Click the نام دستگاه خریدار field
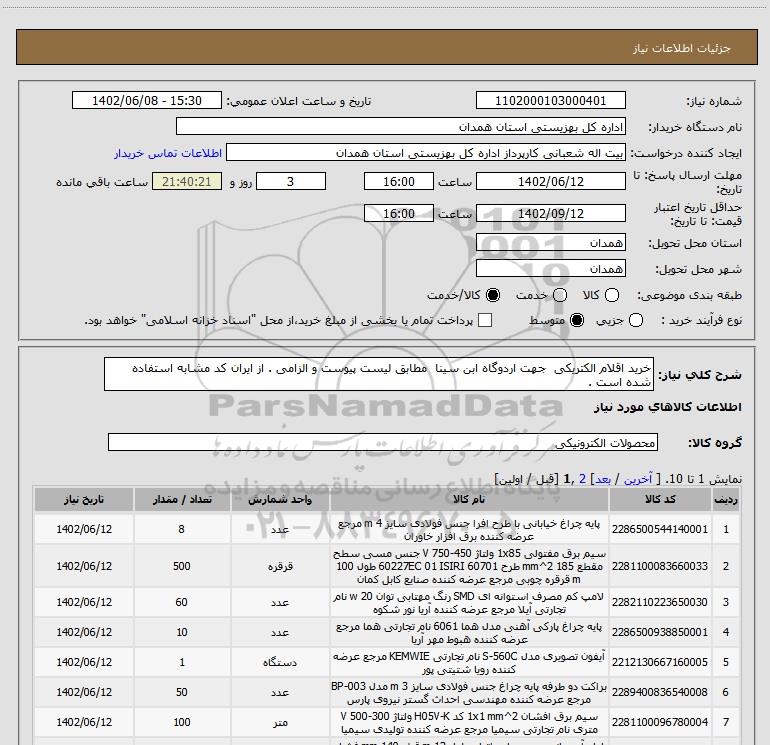 pyautogui.click(x=401, y=126)
